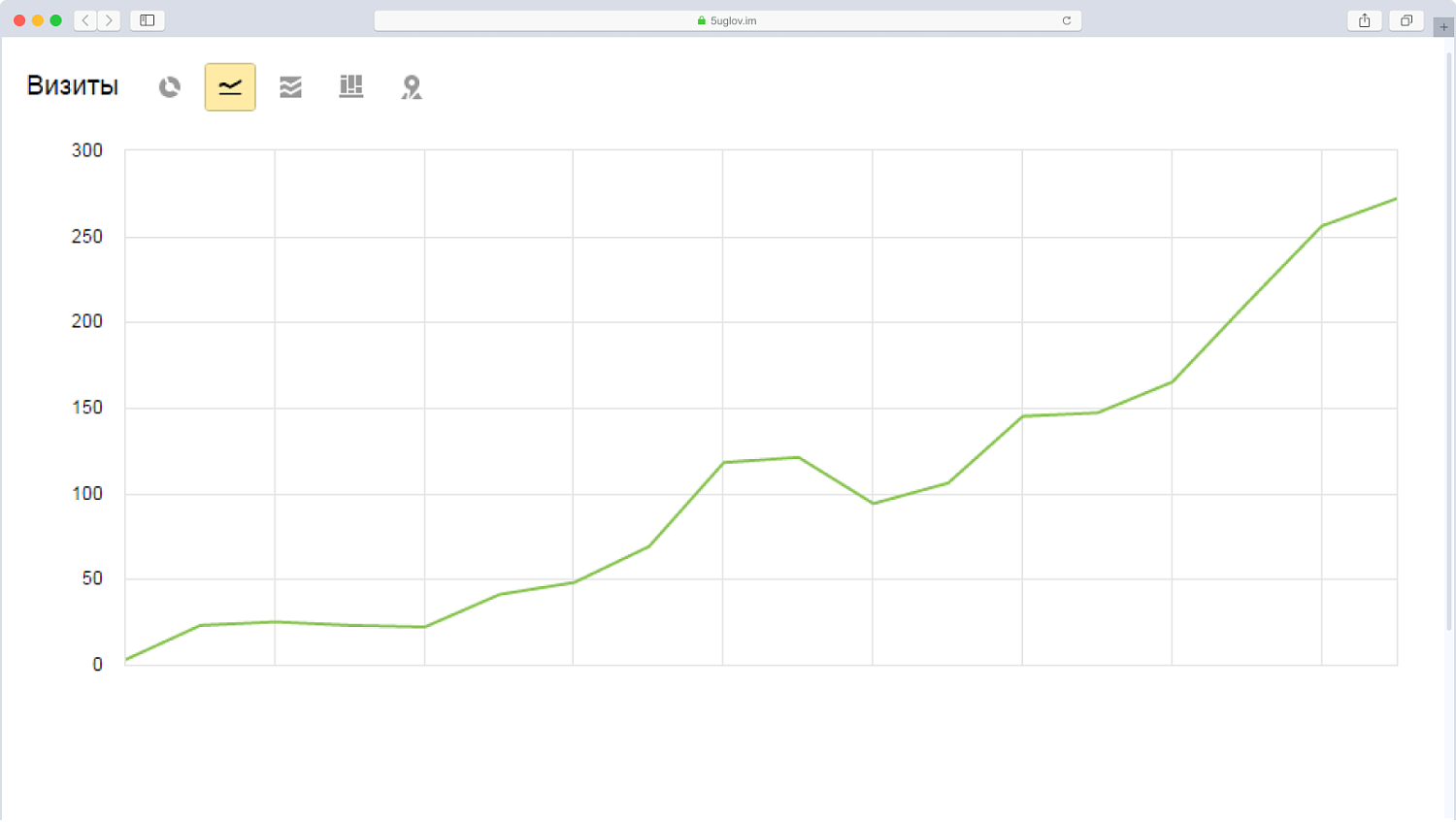Go forward to the next page
The height and width of the screenshot is (822, 1456).
109,20
